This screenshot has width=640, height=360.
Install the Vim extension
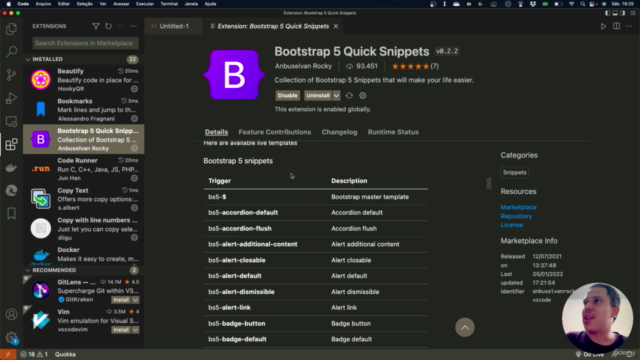point(121,329)
